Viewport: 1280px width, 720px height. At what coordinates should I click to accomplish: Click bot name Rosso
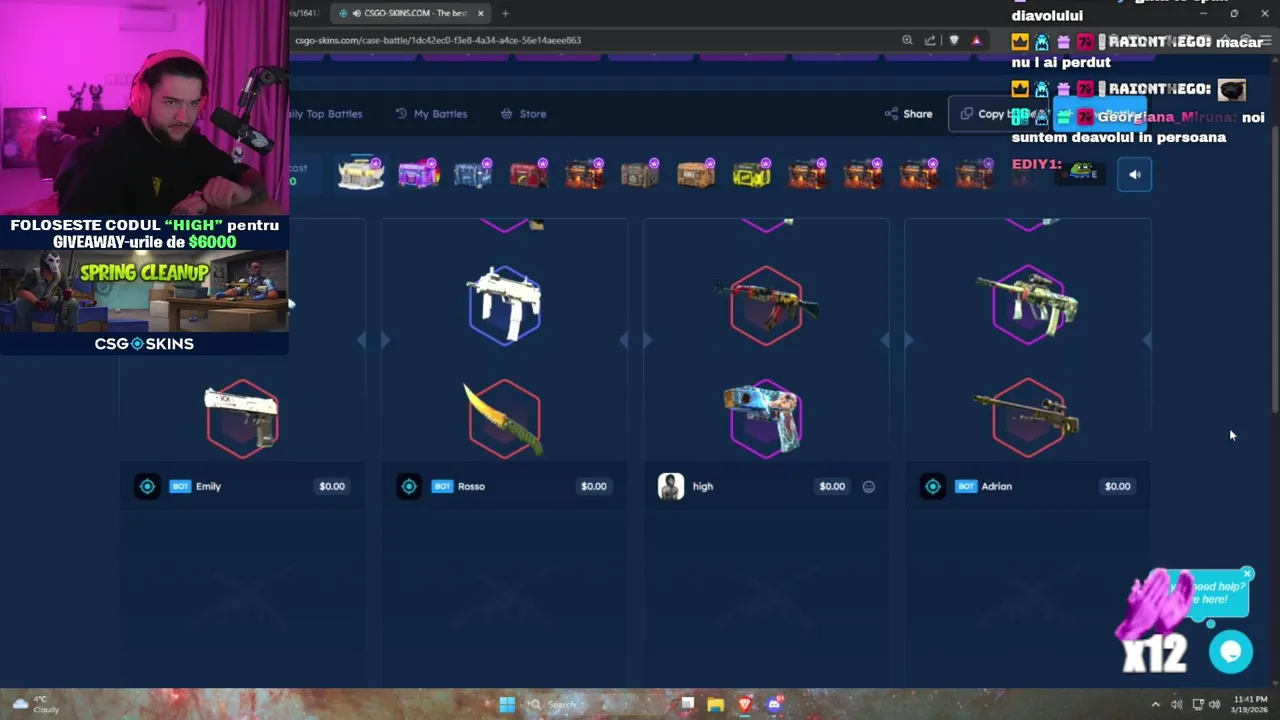pyautogui.click(x=471, y=486)
